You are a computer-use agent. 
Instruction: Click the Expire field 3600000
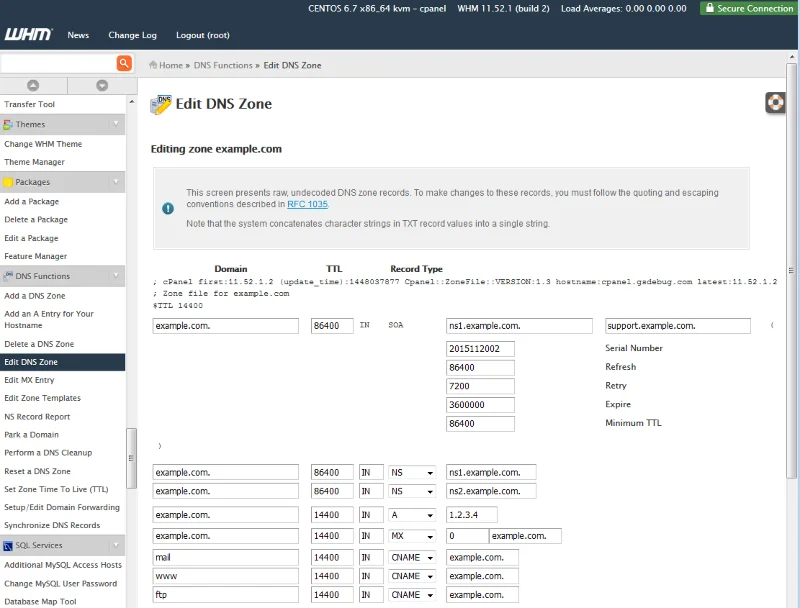pos(480,405)
